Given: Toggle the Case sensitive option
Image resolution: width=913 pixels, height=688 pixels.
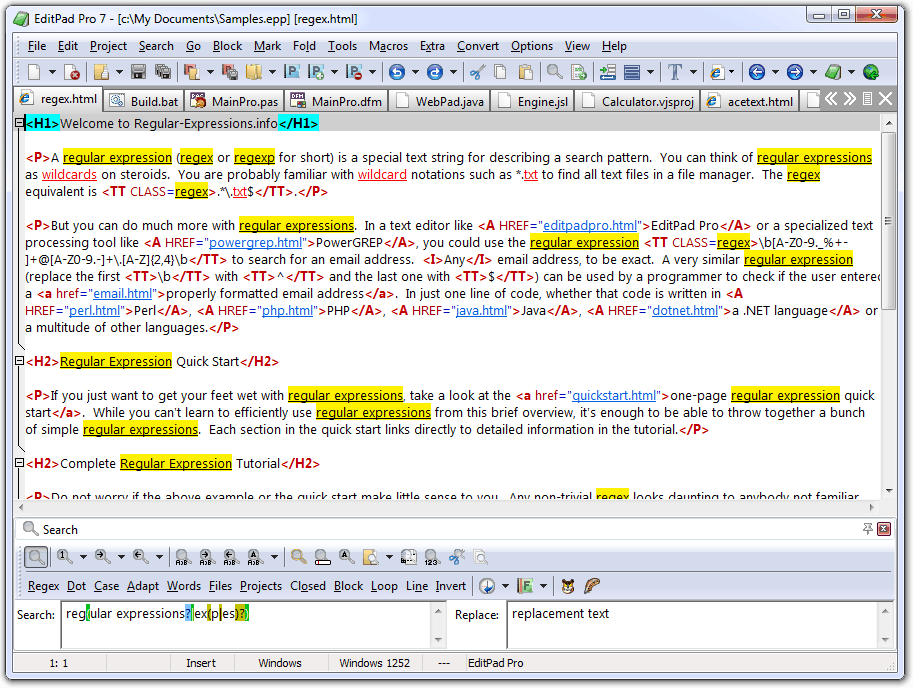Looking at the screenshot, I should click(107, 586).
